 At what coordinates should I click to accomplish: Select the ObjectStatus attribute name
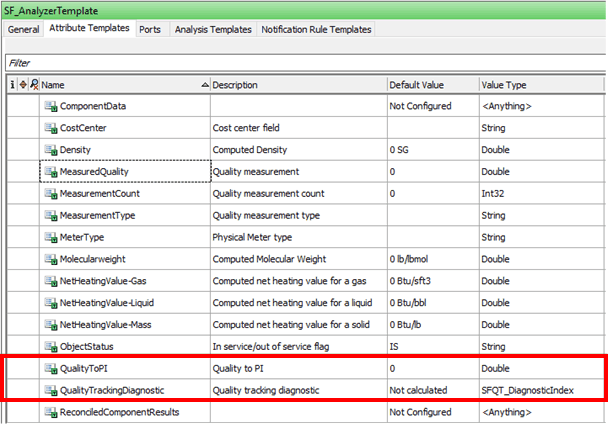[86, 346]
